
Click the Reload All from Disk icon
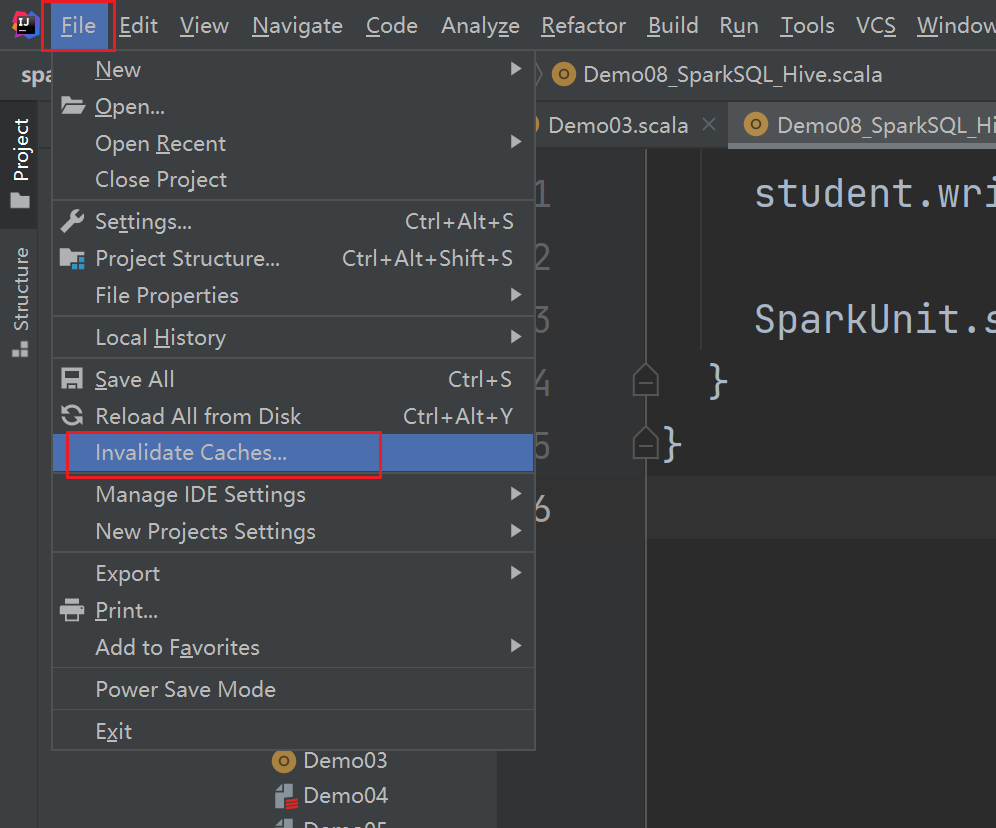click(72, 416)
